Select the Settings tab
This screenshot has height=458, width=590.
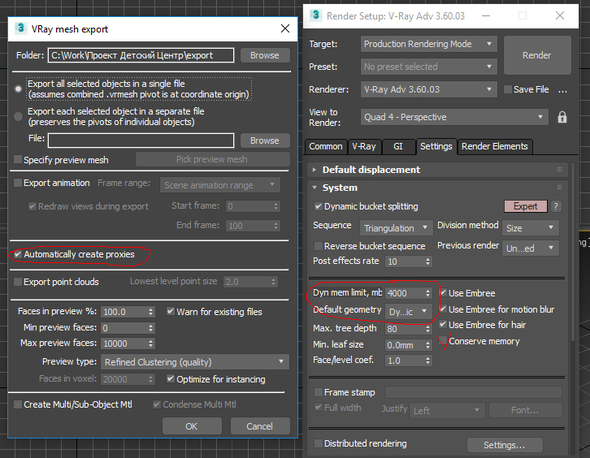pyautogui.click(x=436, y=146)
